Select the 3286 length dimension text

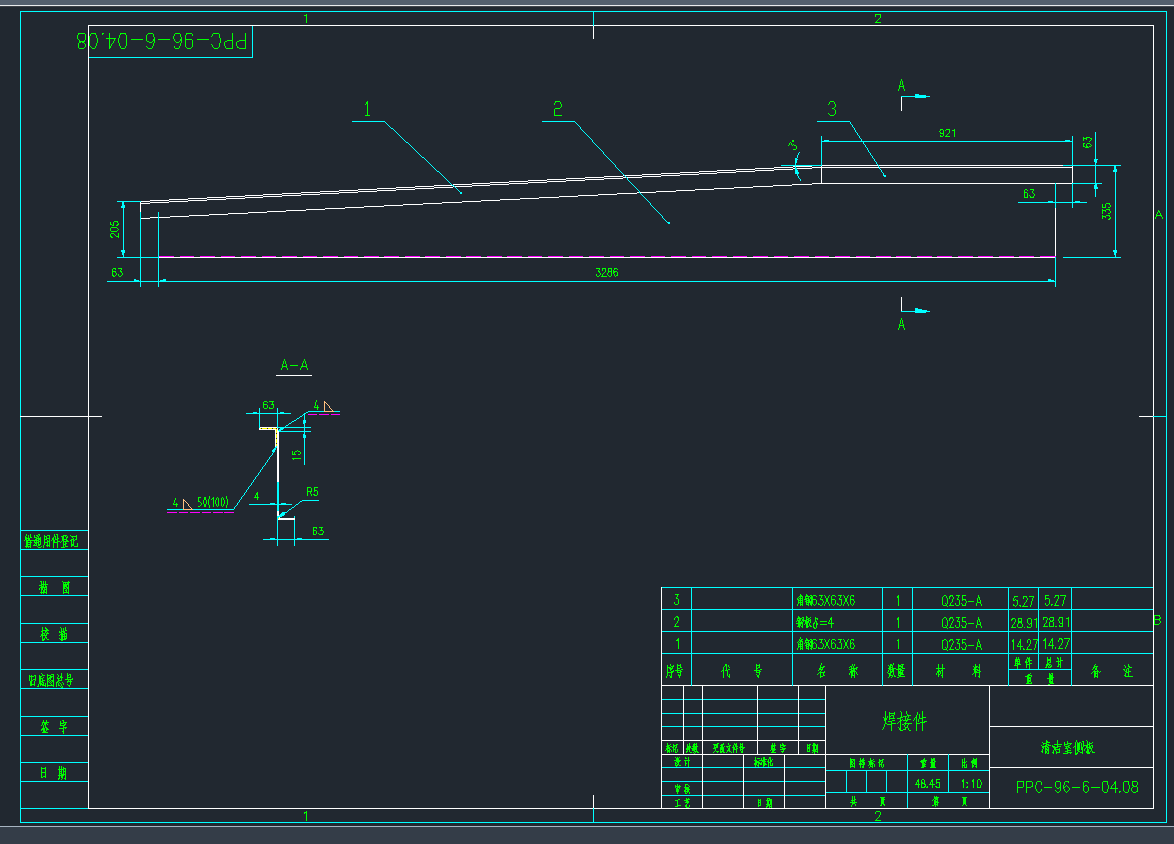[607, 272]
